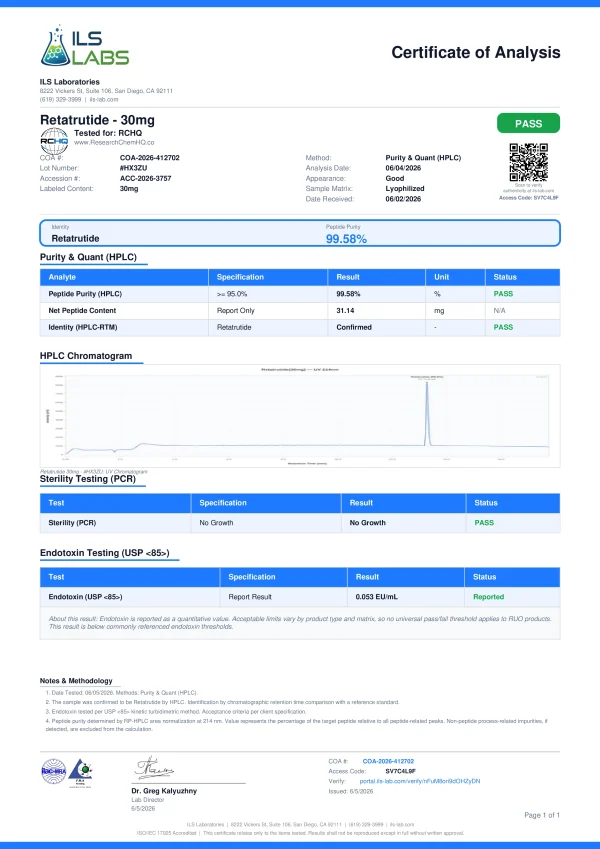The image size is (600, 849).
Task: Click the blue COA-2026-412702 number in footer
Action: tap(388, 761)
